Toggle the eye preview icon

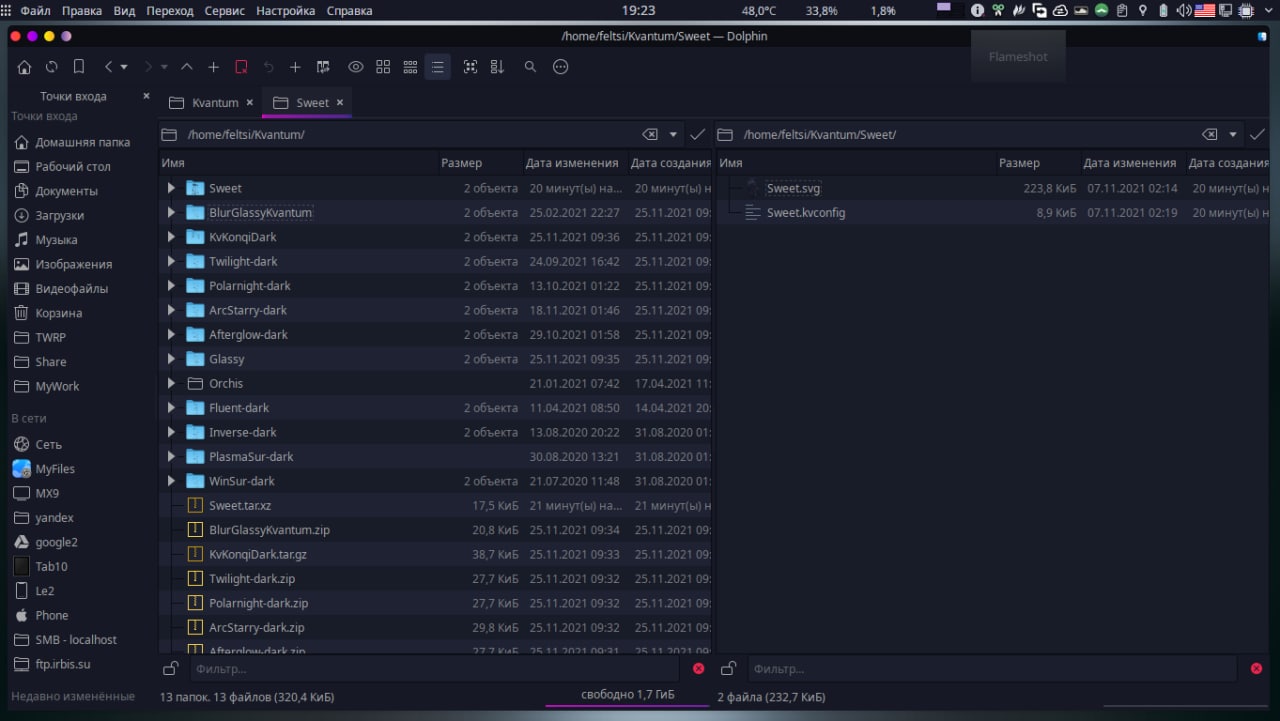tap(356, 67)
